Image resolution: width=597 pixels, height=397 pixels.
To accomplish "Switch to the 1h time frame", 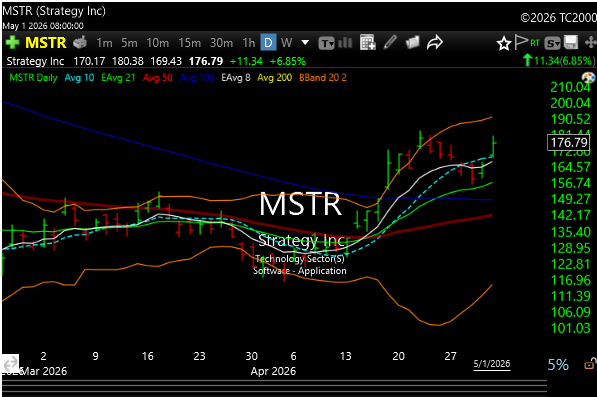I will [249, 43].
